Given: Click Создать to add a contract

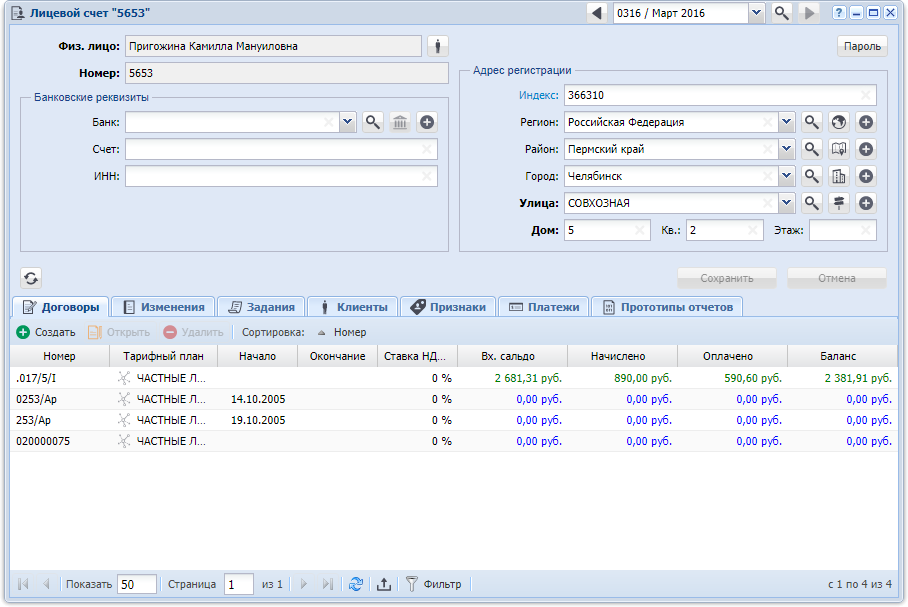Looking at the screenshot, I should [46, 332].
